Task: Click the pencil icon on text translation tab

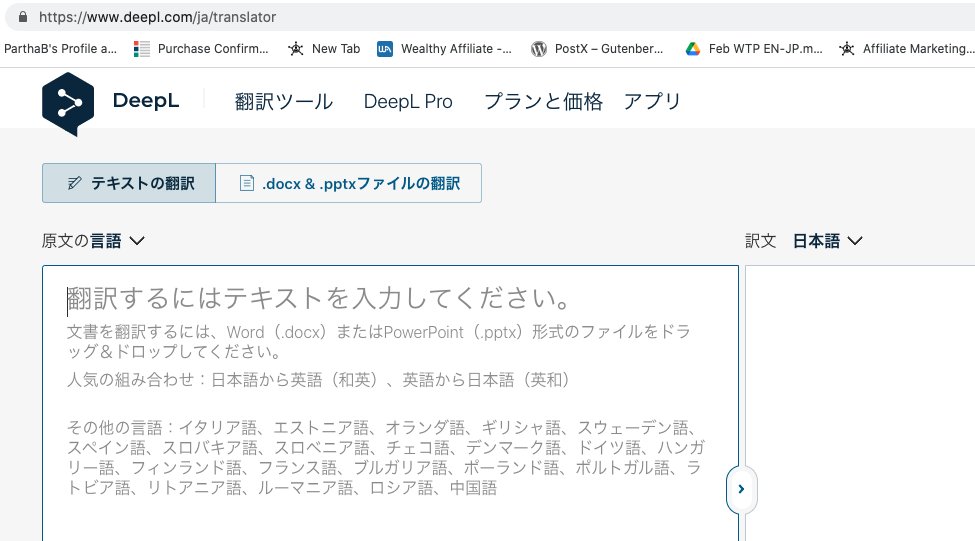Action: pos(75,183)
